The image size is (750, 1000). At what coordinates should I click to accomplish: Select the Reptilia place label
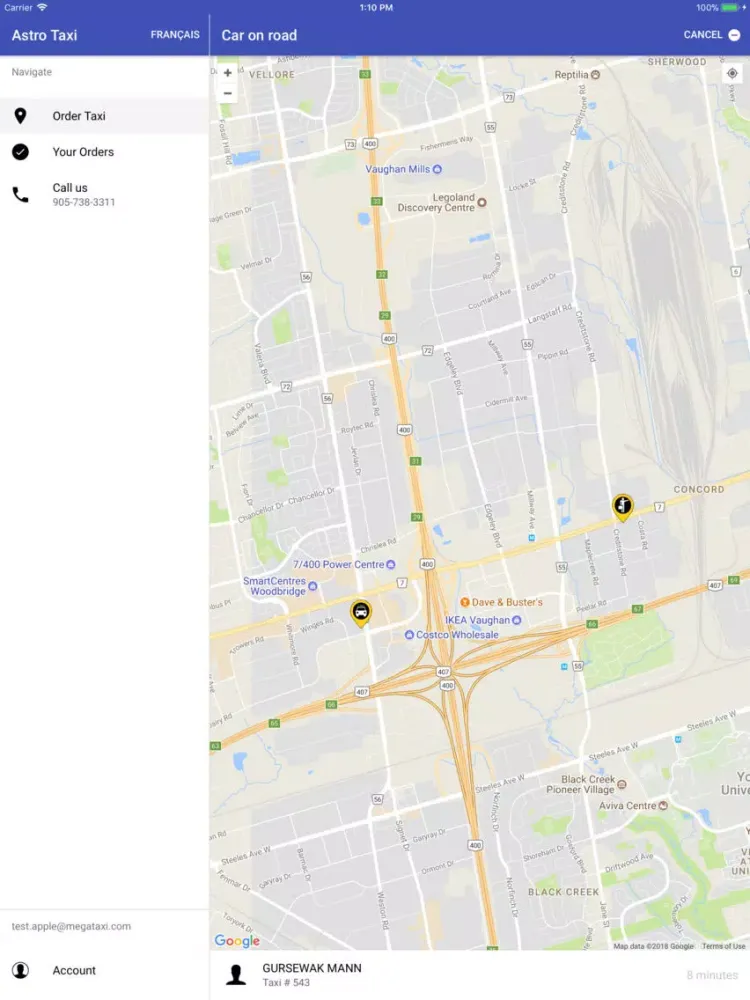click(577, 75)
